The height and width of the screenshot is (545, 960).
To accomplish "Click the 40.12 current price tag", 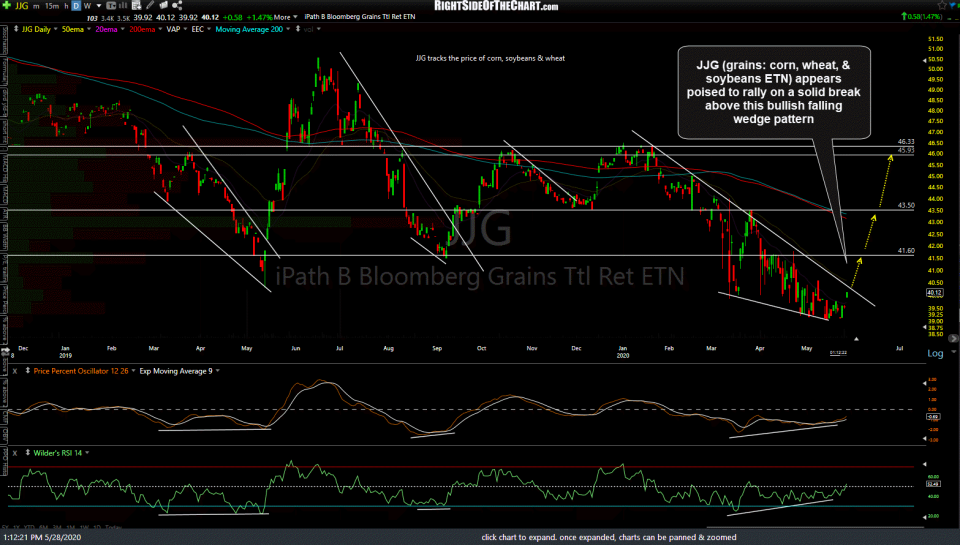I will [x=934, y=293].
